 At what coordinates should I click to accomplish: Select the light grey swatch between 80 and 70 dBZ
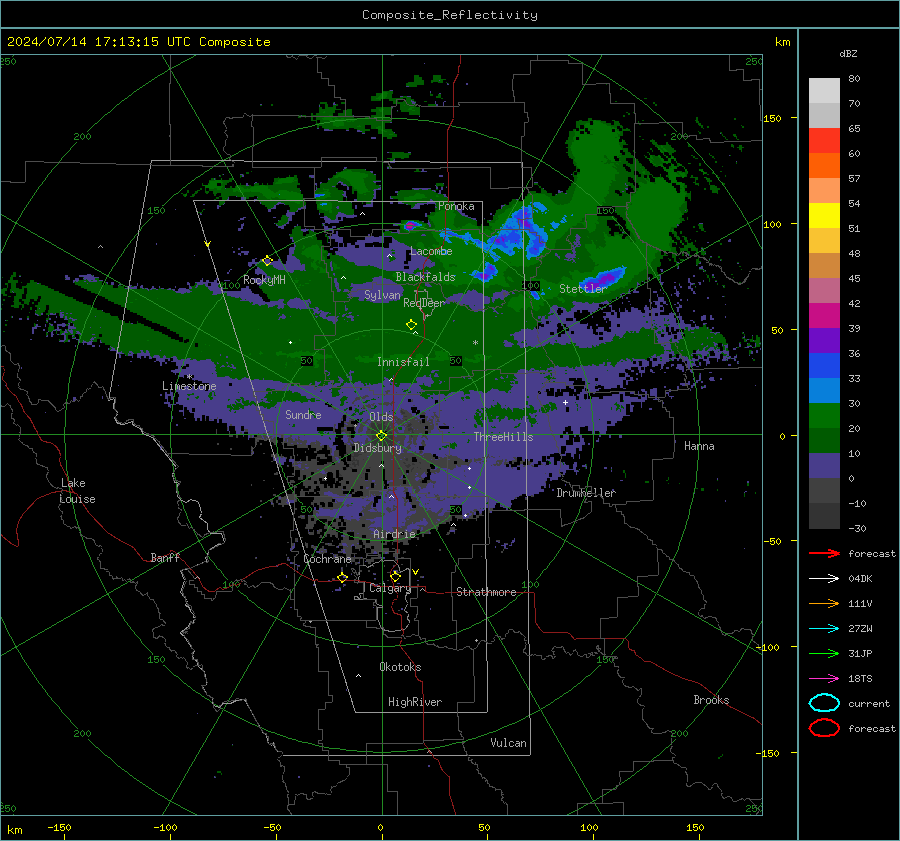click(x=824, y=91)
